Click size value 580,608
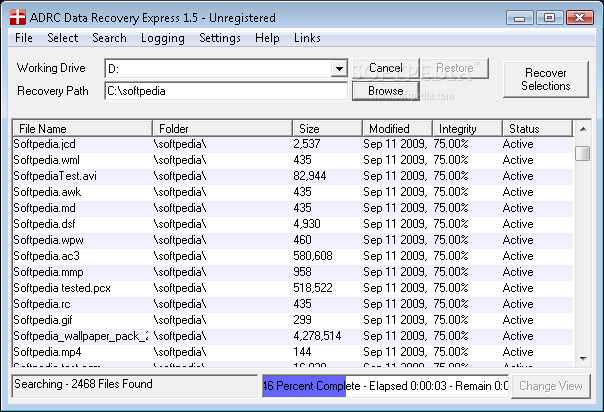The height and width of the screenshot is (412, 604). pos(313,256)
